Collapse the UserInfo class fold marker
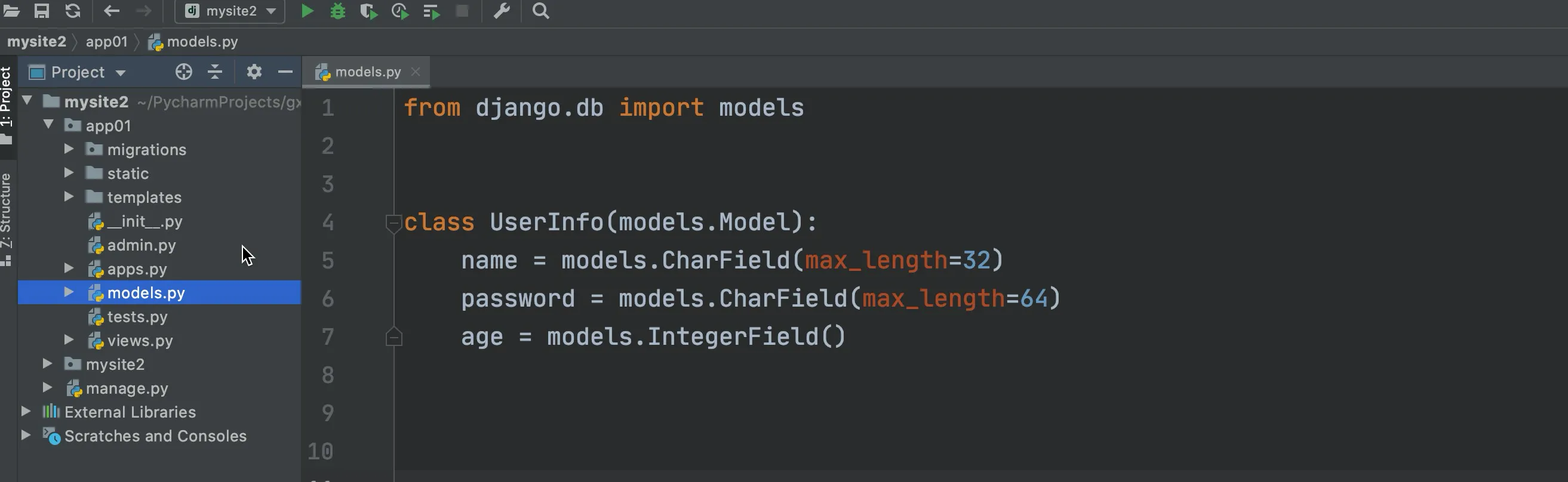Screen dimensions: 1568x482 (394, 223)
